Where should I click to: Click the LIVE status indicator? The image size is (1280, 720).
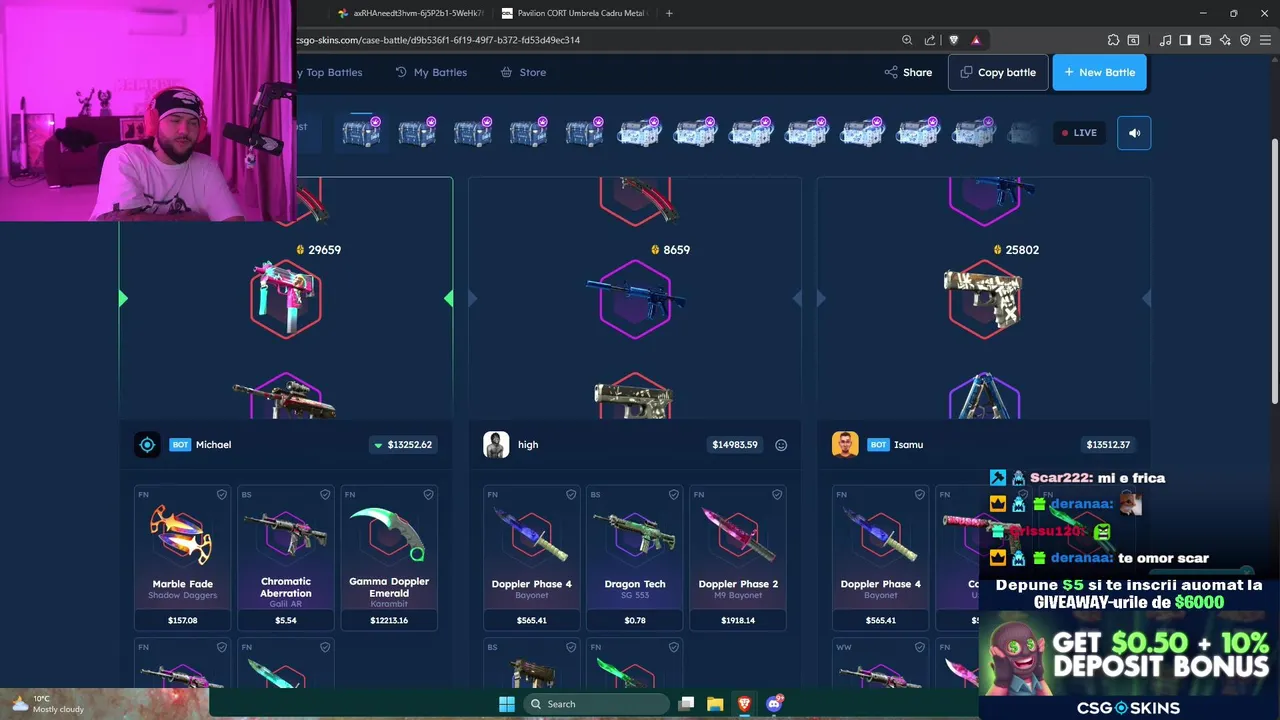[1080, 133]
